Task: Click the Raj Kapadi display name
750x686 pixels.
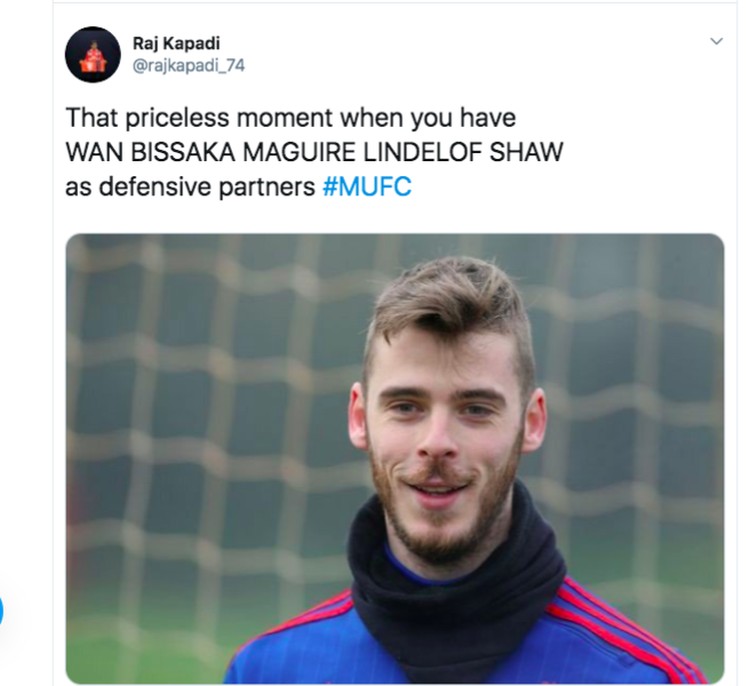Action: click(x=176, y=43)
